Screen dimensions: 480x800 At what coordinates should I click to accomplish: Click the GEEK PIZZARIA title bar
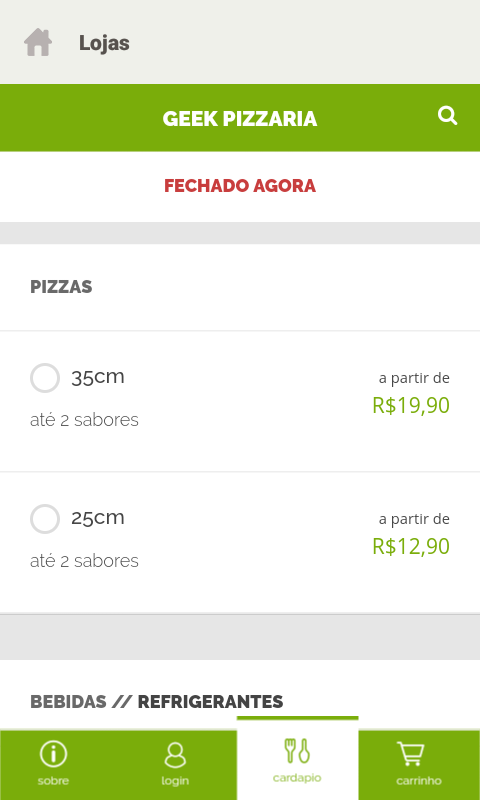240,118
